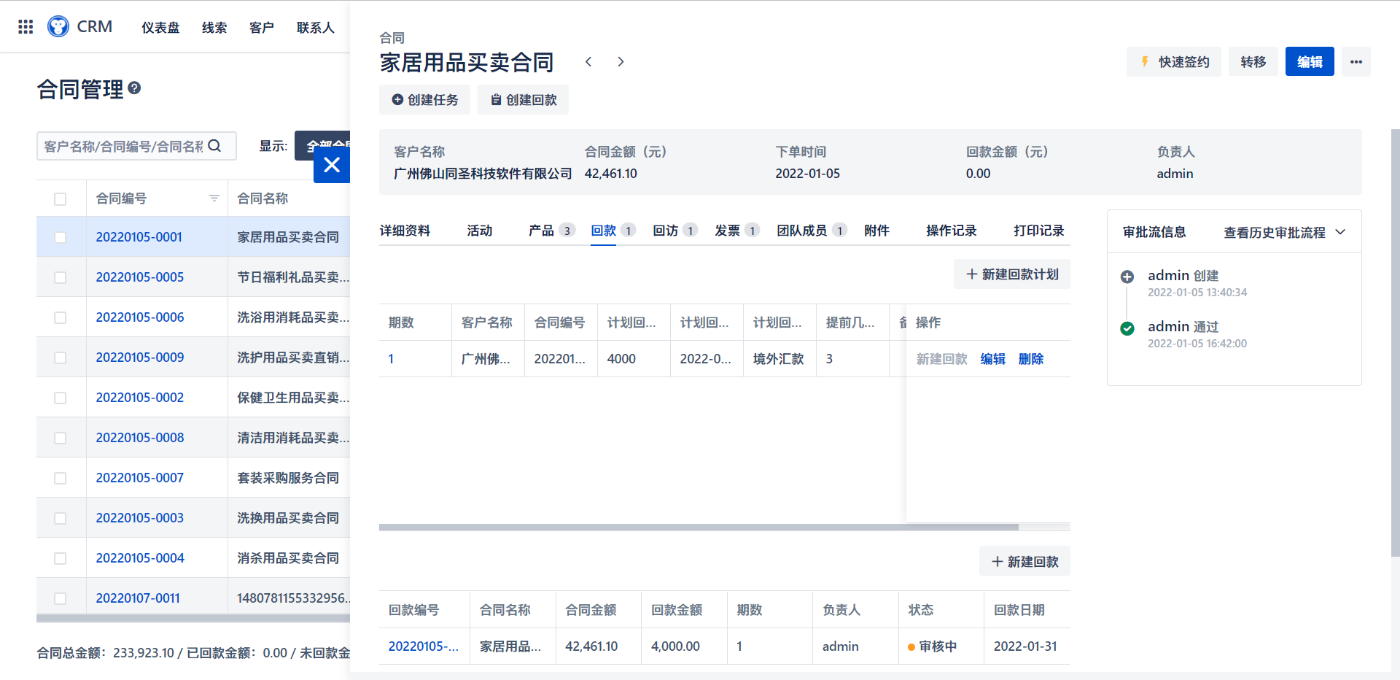Click the CRM monkey logo
The image size is (1400, 680).
[58, 27]
